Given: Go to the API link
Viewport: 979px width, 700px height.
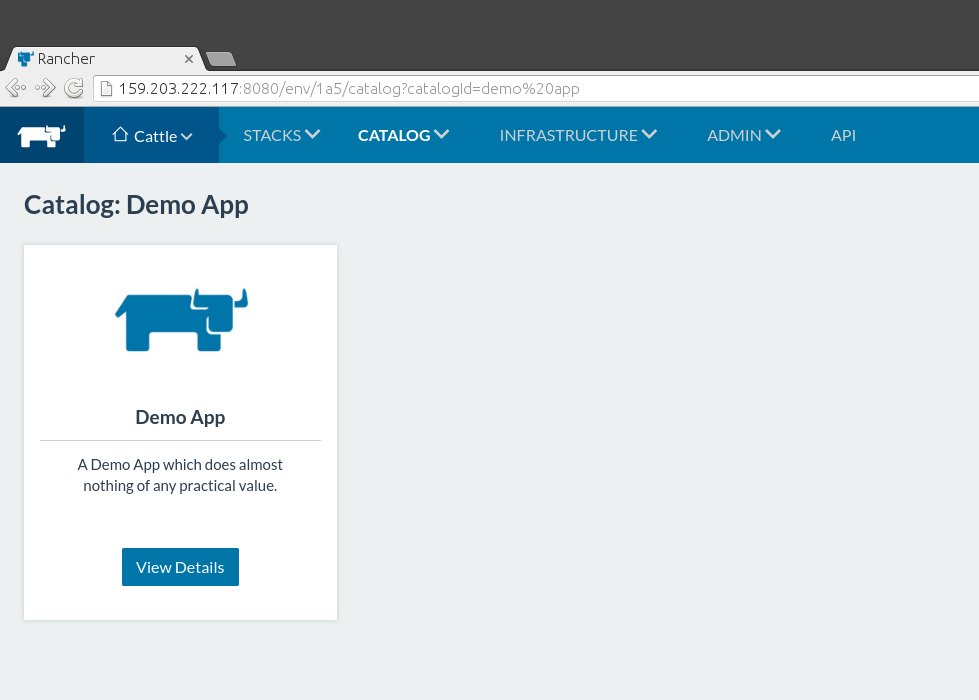Looking at the screenshot, I should coord(843,136).
